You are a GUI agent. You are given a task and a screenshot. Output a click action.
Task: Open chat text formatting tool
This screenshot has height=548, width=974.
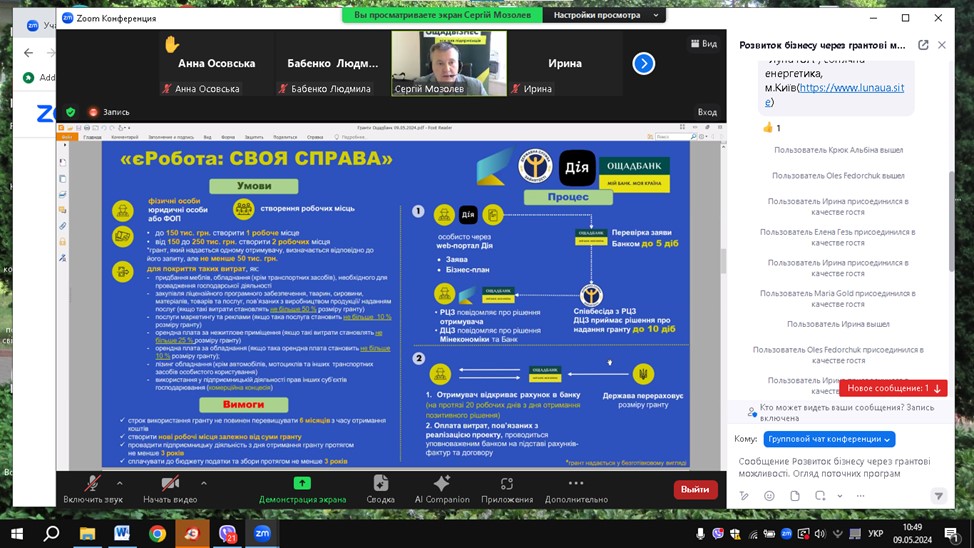pos(744,496)
